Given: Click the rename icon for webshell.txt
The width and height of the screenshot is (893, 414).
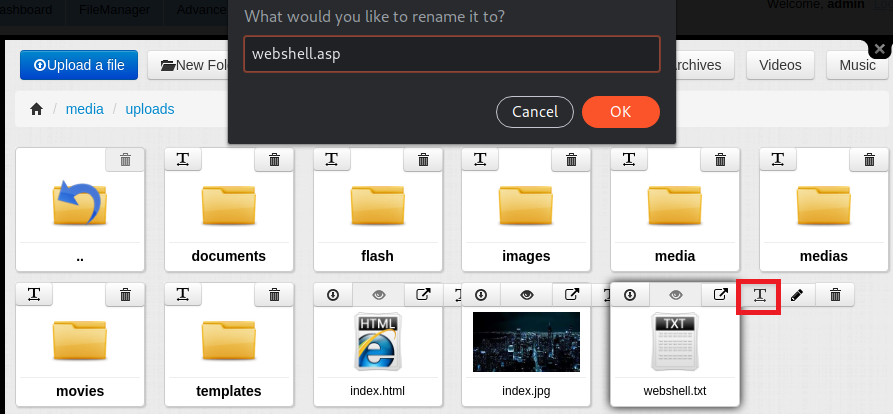Looking at the screenshot, I should click(x=759, y=295).
